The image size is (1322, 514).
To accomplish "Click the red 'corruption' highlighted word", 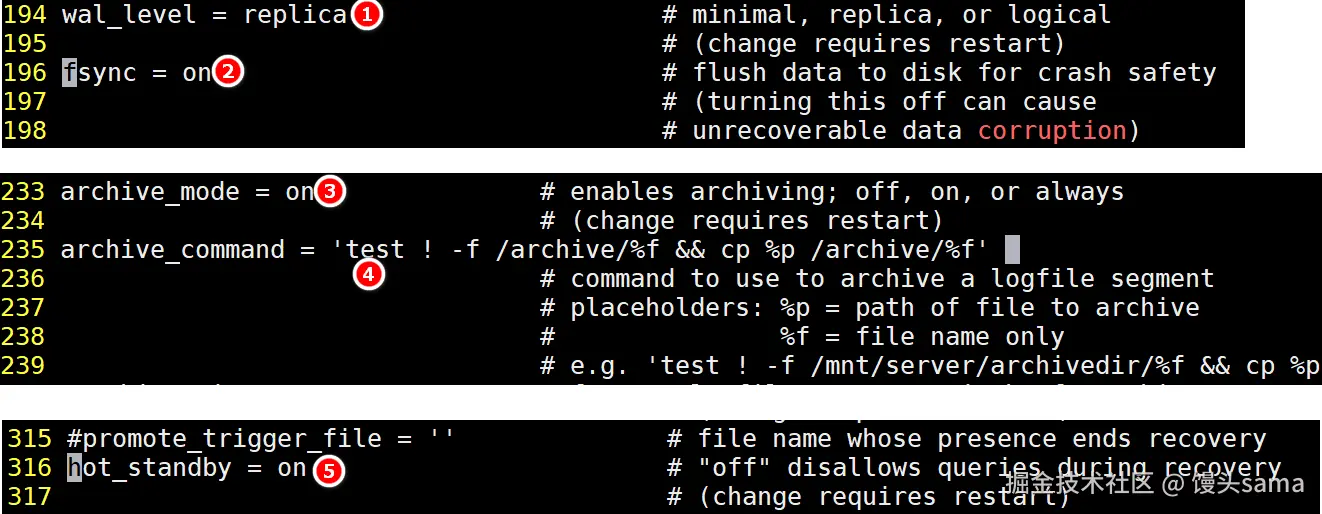I will coord(1052,131).
